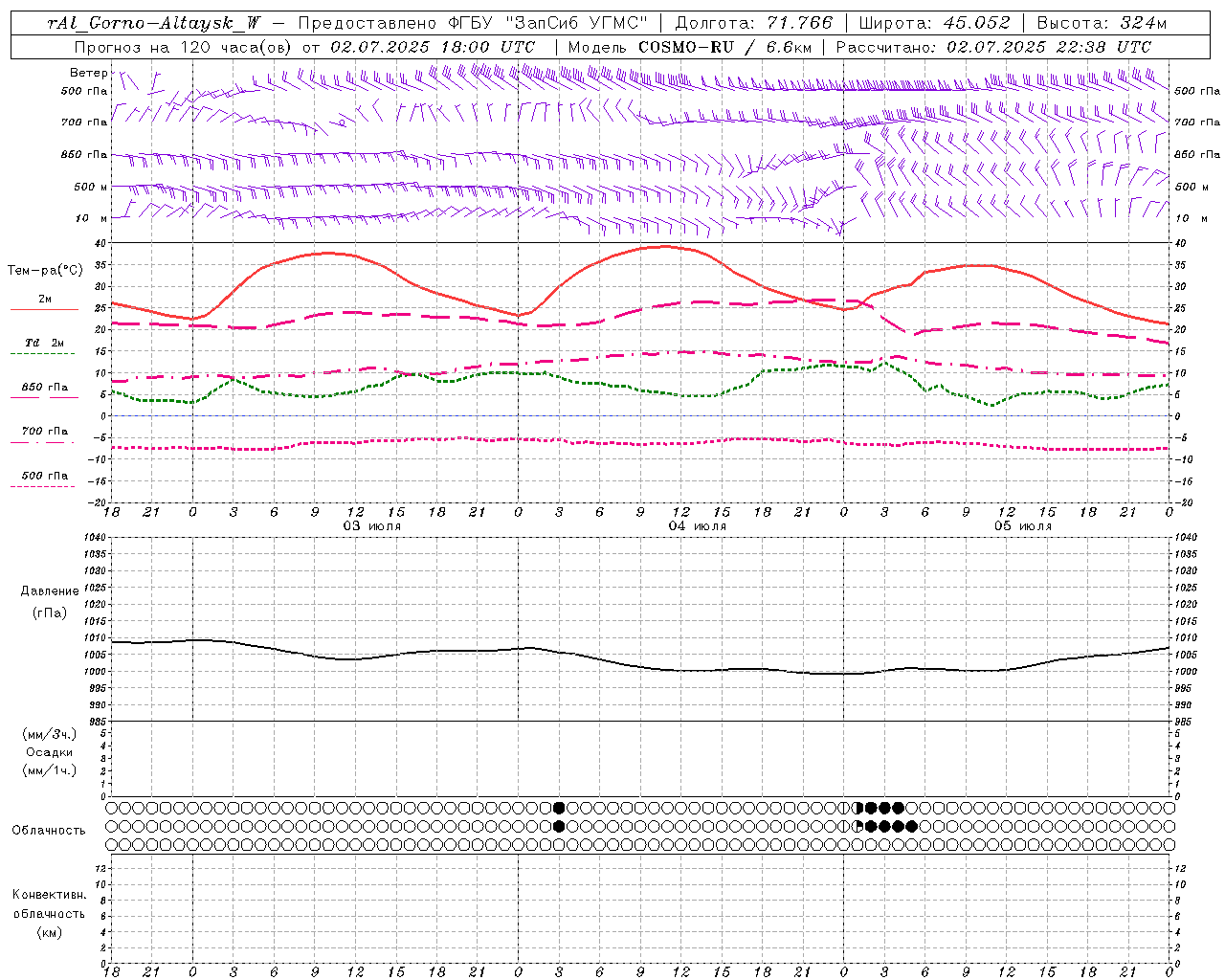The width and height of the screenshot is (1225, 980).
Task: Click the Рассчитано: 02.07.2025 22:38 UTC timestamp
Action: pos(993,47)
